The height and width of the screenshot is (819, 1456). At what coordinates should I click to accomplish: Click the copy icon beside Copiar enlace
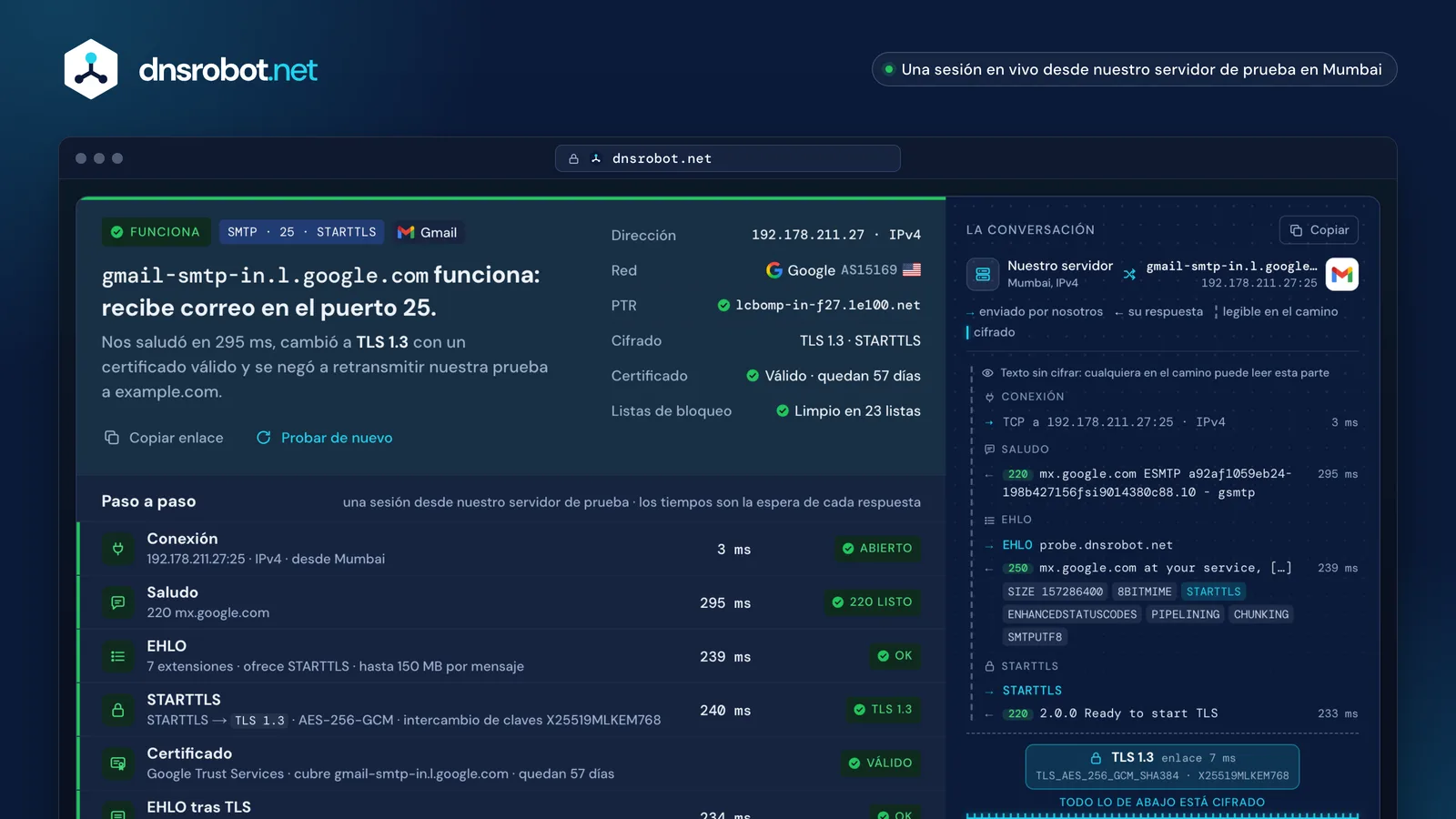click(x=112, y=438)
